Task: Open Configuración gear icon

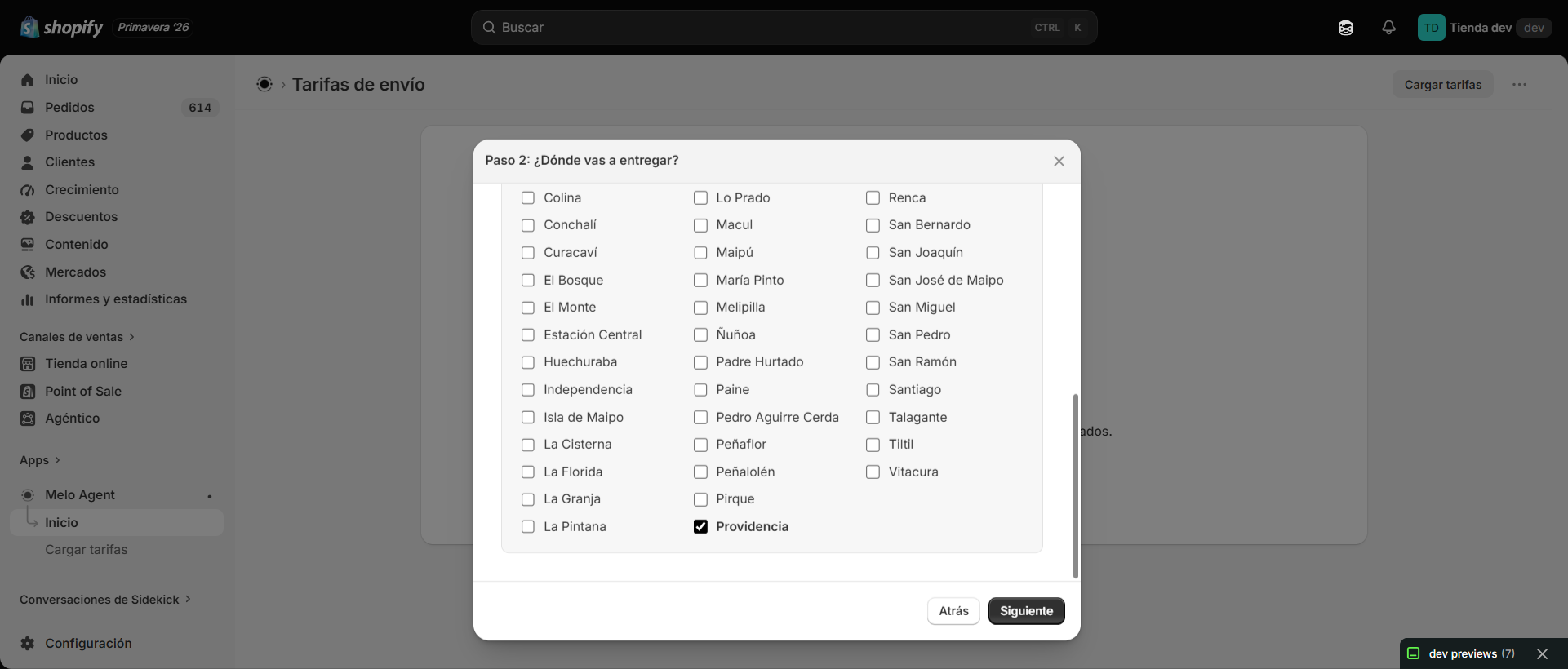Action: click(28, 644)
